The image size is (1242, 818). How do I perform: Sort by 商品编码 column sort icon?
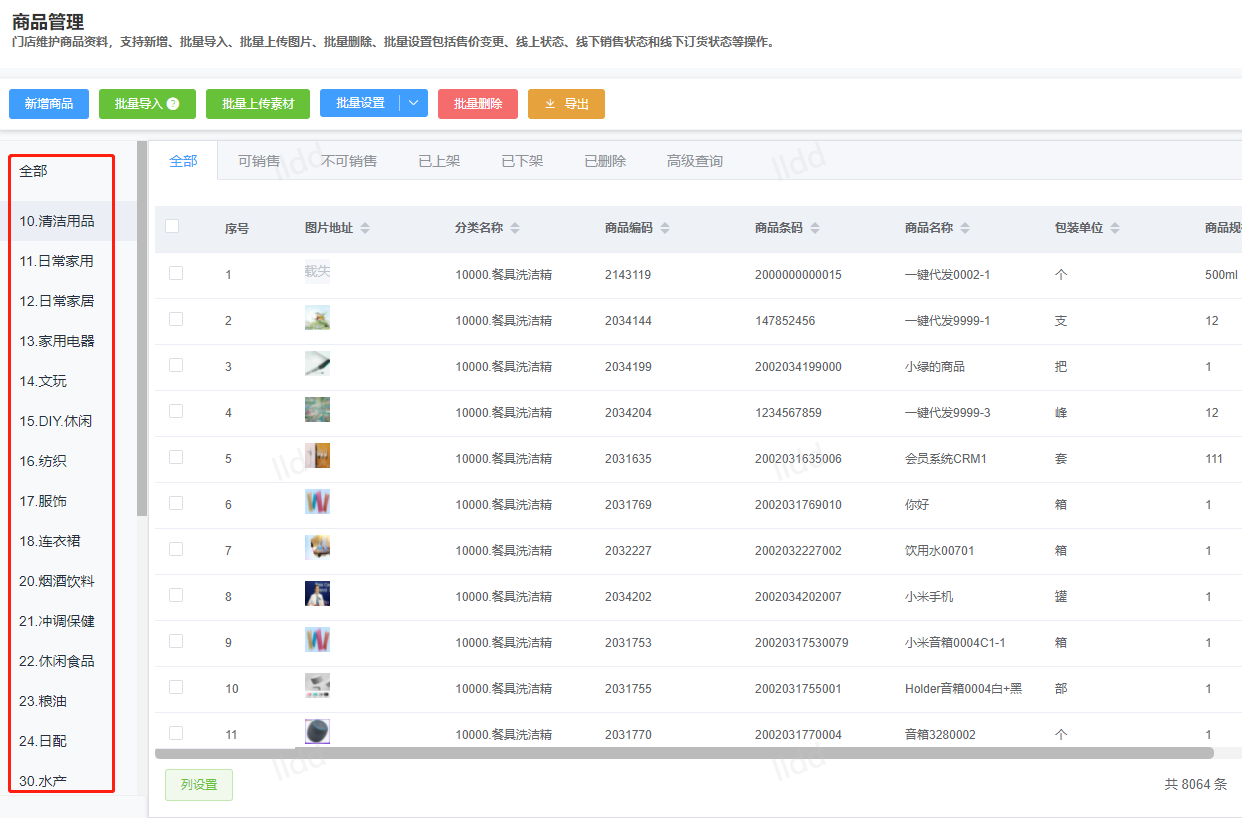tap(665, 228)
